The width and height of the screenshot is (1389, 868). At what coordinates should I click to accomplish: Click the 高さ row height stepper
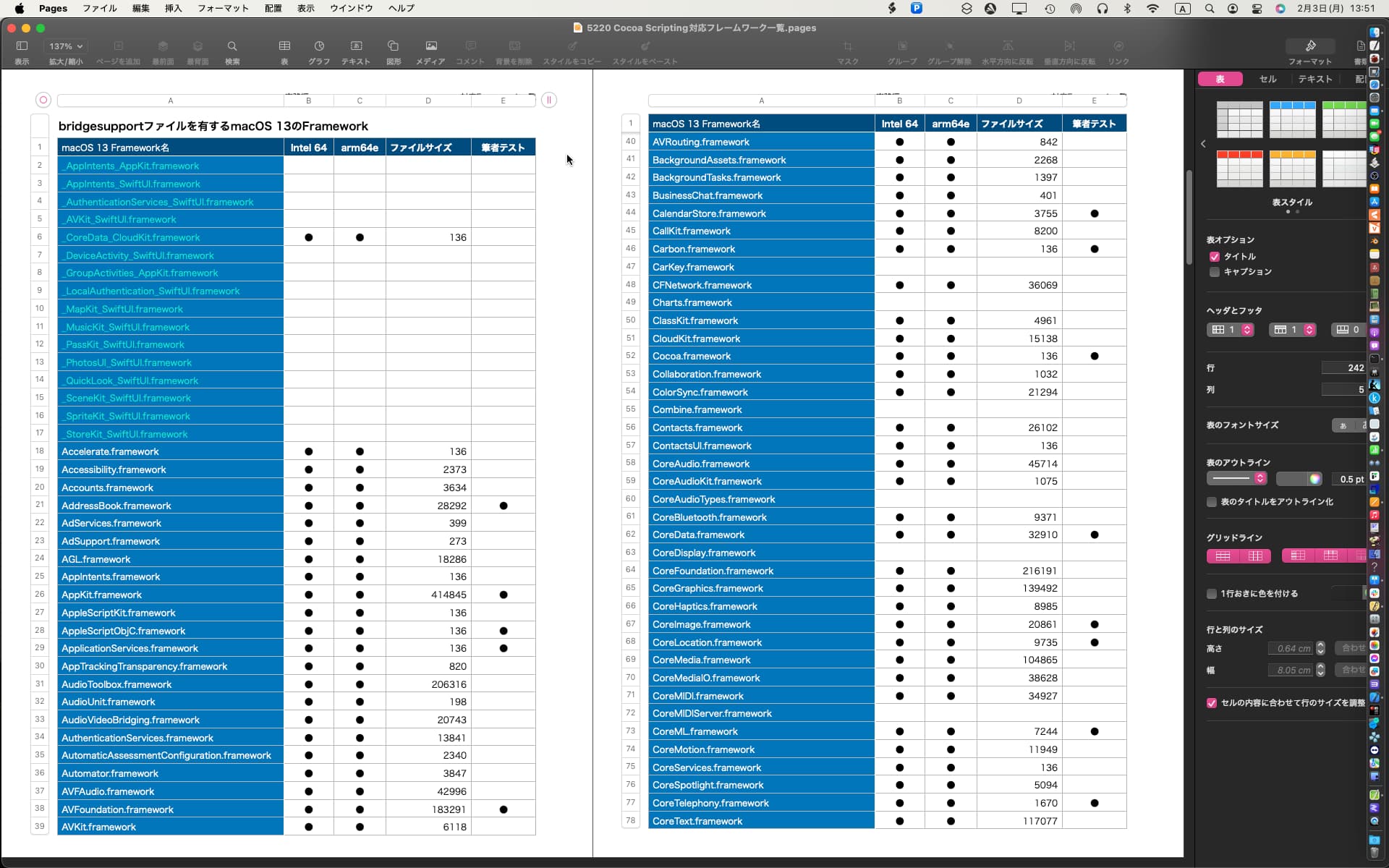click(1320, 649)
